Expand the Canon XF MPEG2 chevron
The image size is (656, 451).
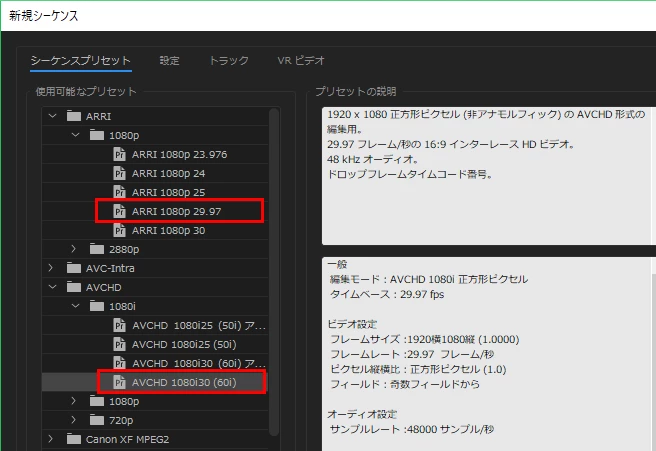51,439
